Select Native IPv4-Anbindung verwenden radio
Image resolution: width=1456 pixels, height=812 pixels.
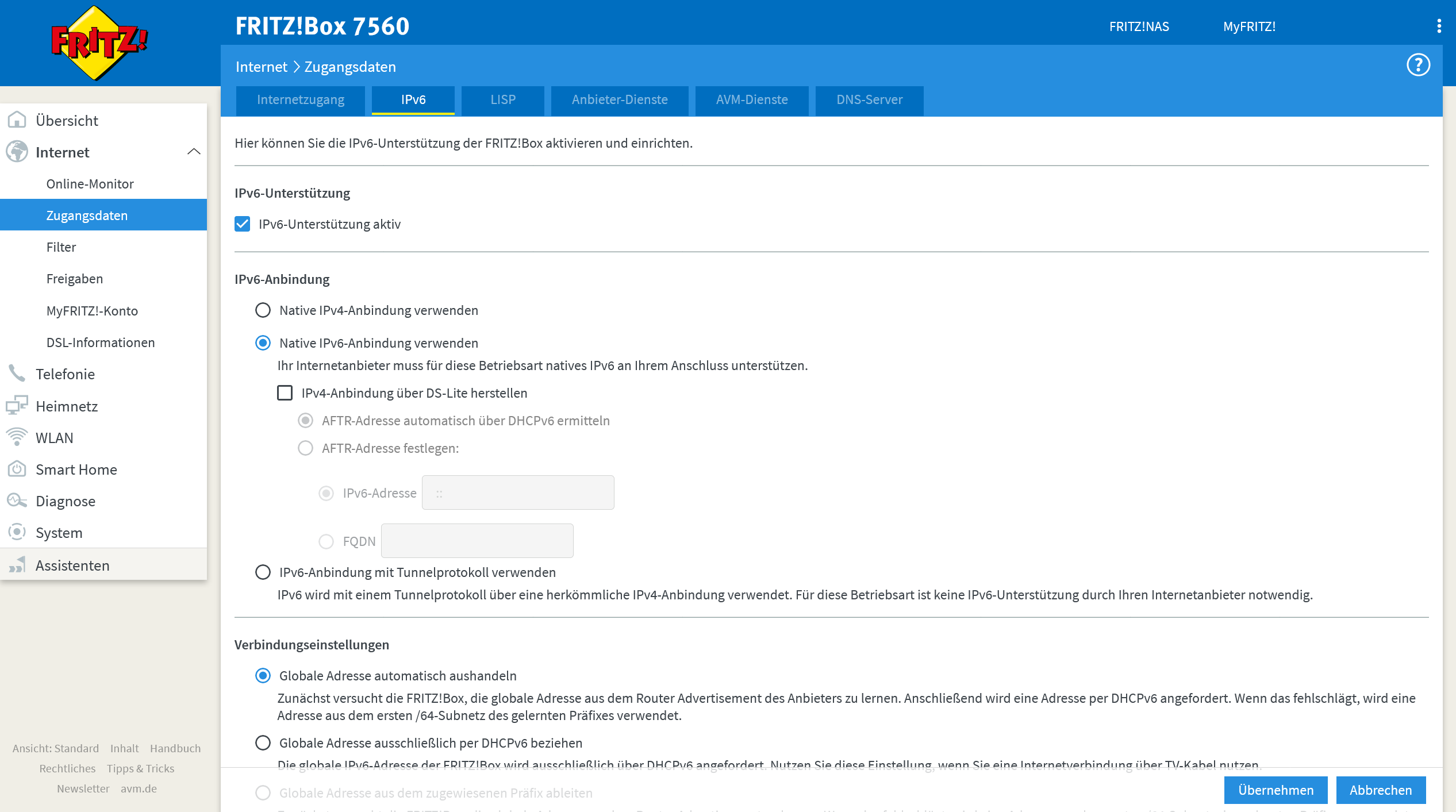click(x=263, y=310)
